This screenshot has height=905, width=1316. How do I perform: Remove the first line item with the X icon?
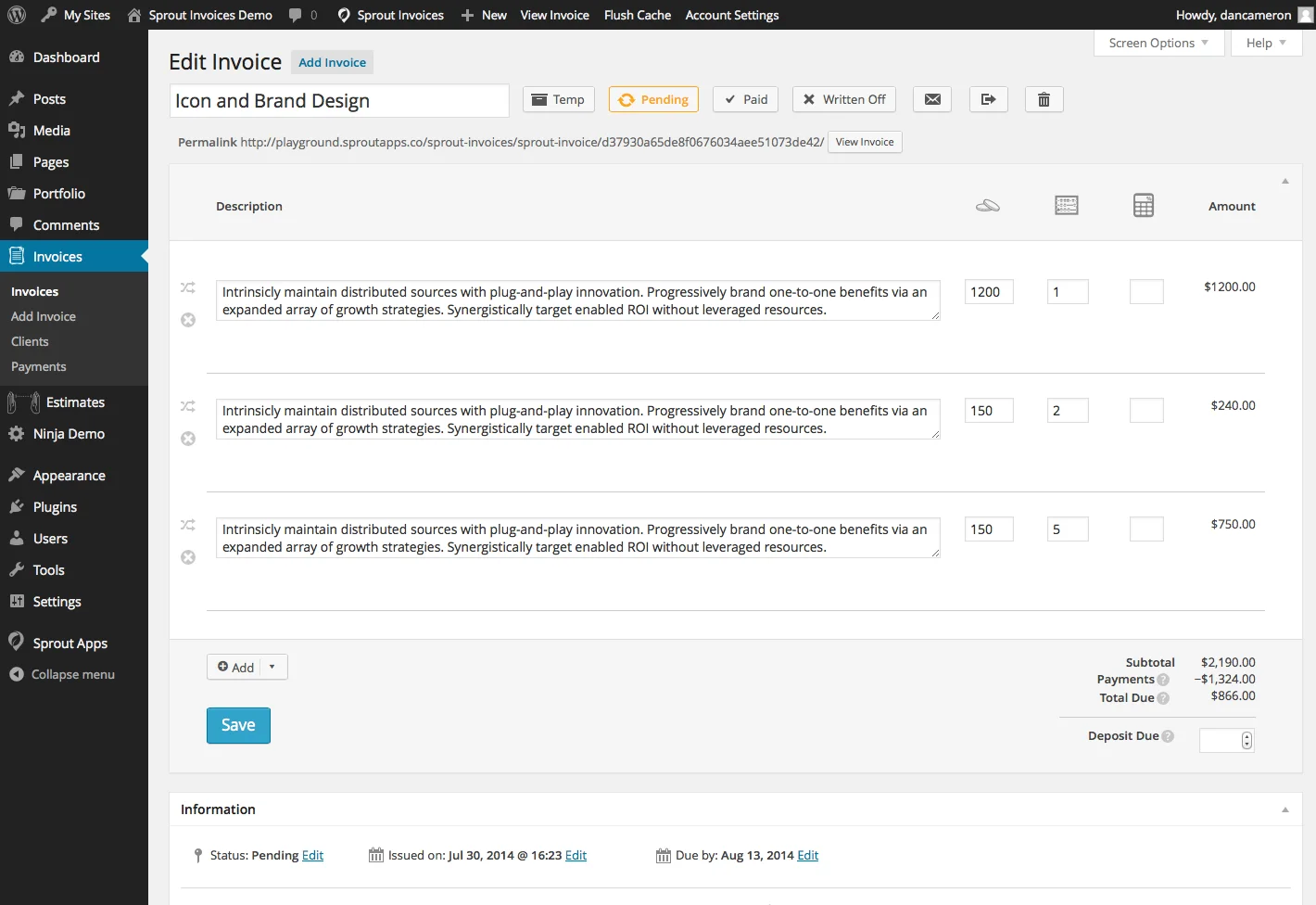click(x=188, y=319)
